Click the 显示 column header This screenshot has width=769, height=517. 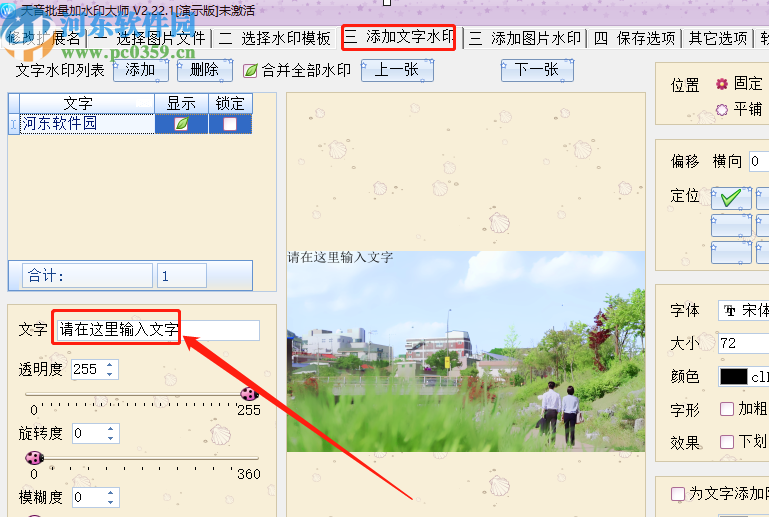coord(181,103)
